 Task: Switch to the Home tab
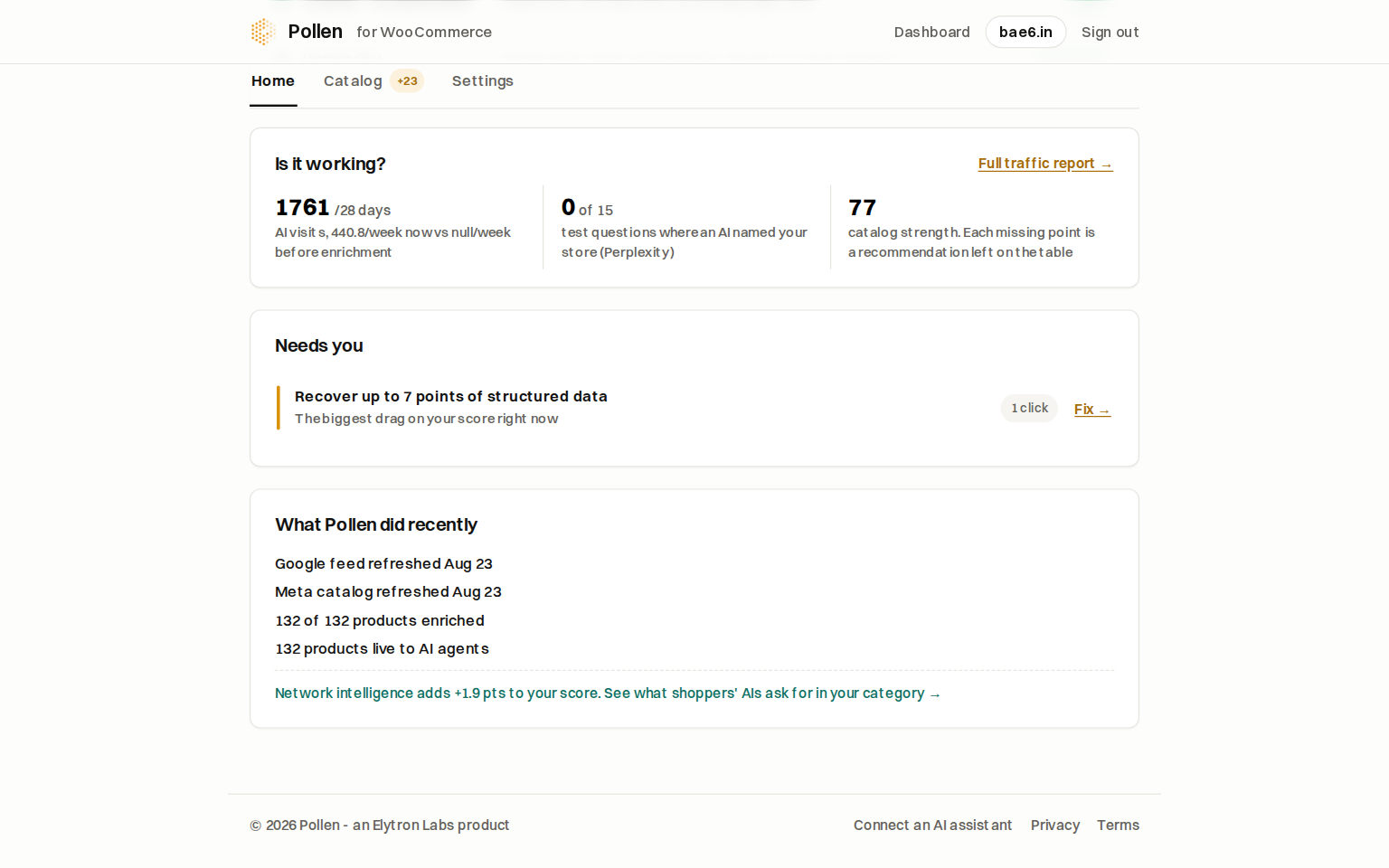tap(273, 80)
